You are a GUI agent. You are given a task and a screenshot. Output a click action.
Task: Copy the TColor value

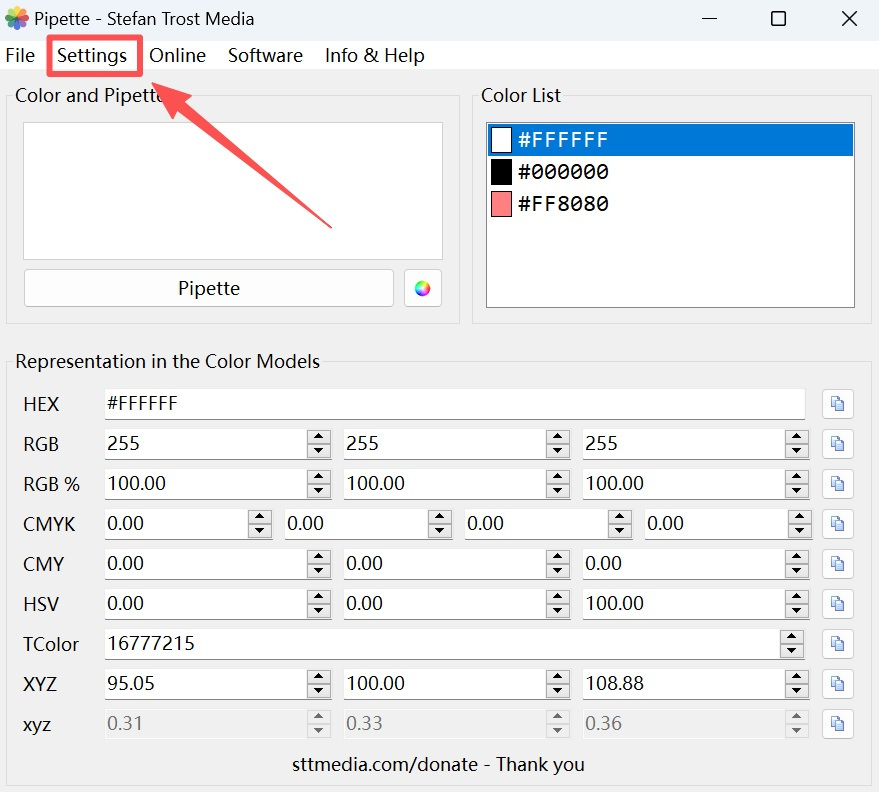coord(838,644)
